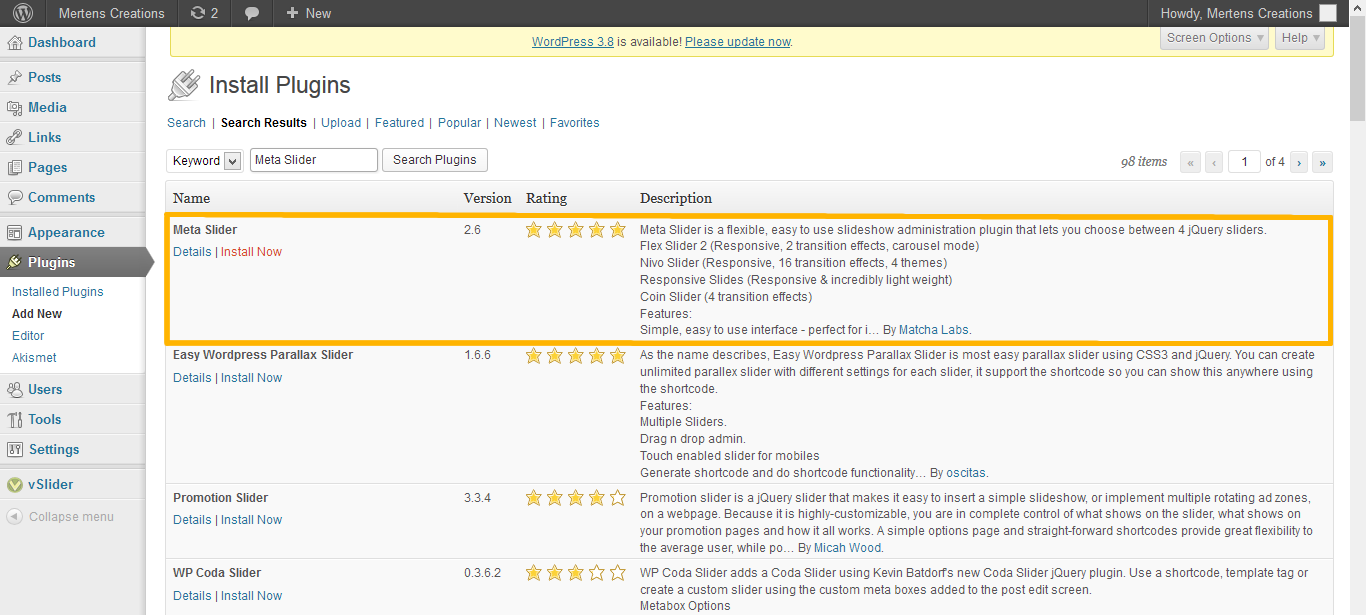Screen dimensions: 1366x615
Task: Click the plus New item in admin bar
Action: [308, 13]
